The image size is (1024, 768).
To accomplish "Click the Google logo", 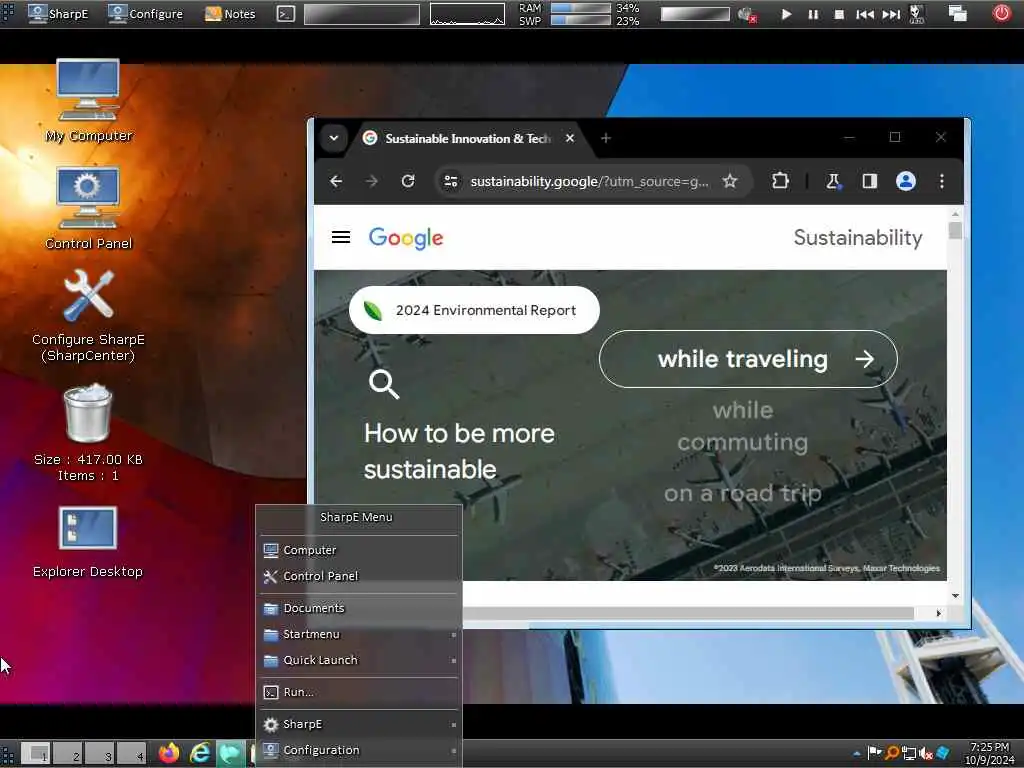I will pyautogui.click(x=406, y=238).
